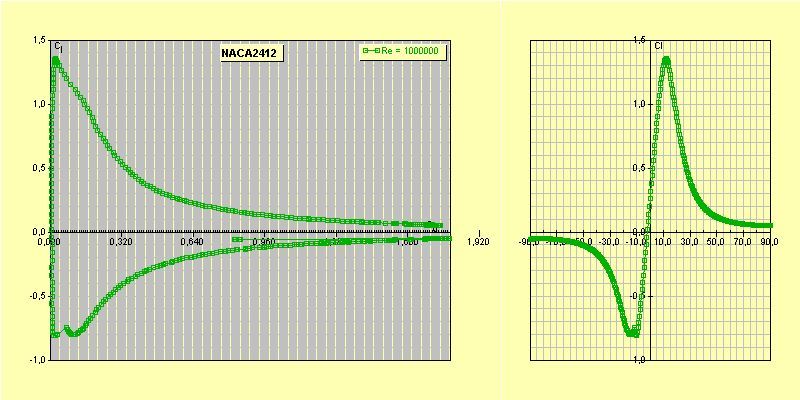
Task: Select the curve peak on right lift chart
Action: click(666, 60)
